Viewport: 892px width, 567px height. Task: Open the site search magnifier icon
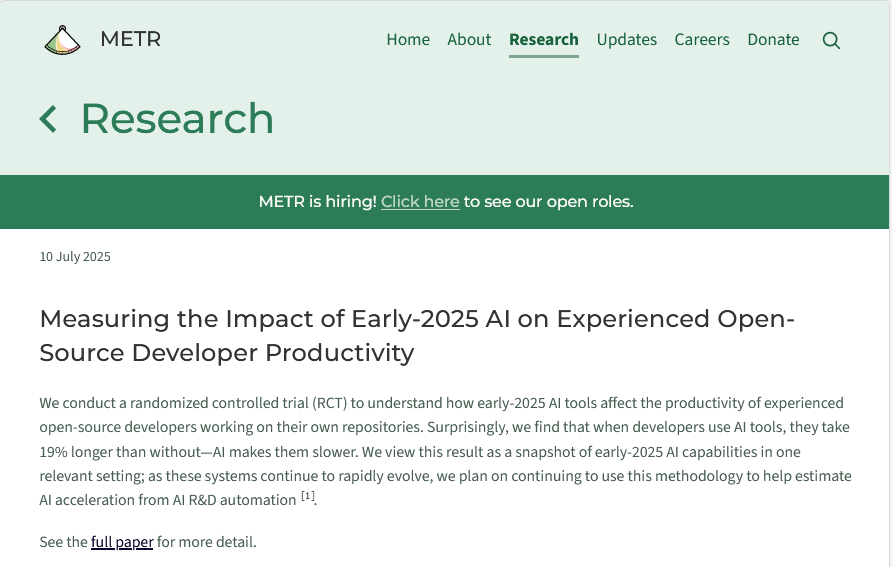[831, 40]
